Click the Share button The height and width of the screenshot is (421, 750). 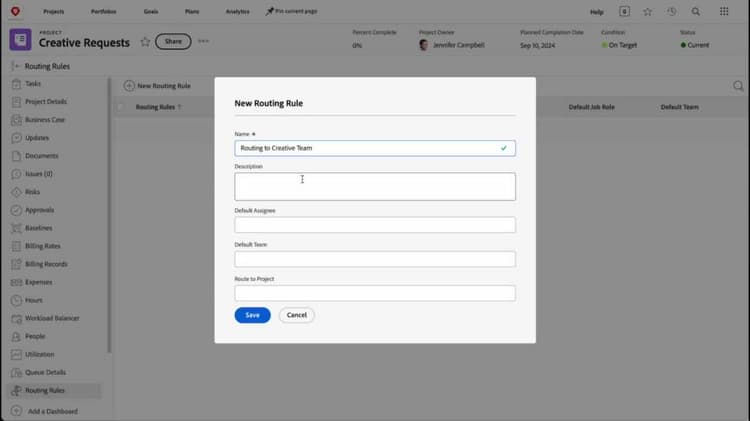coord(173,42)
